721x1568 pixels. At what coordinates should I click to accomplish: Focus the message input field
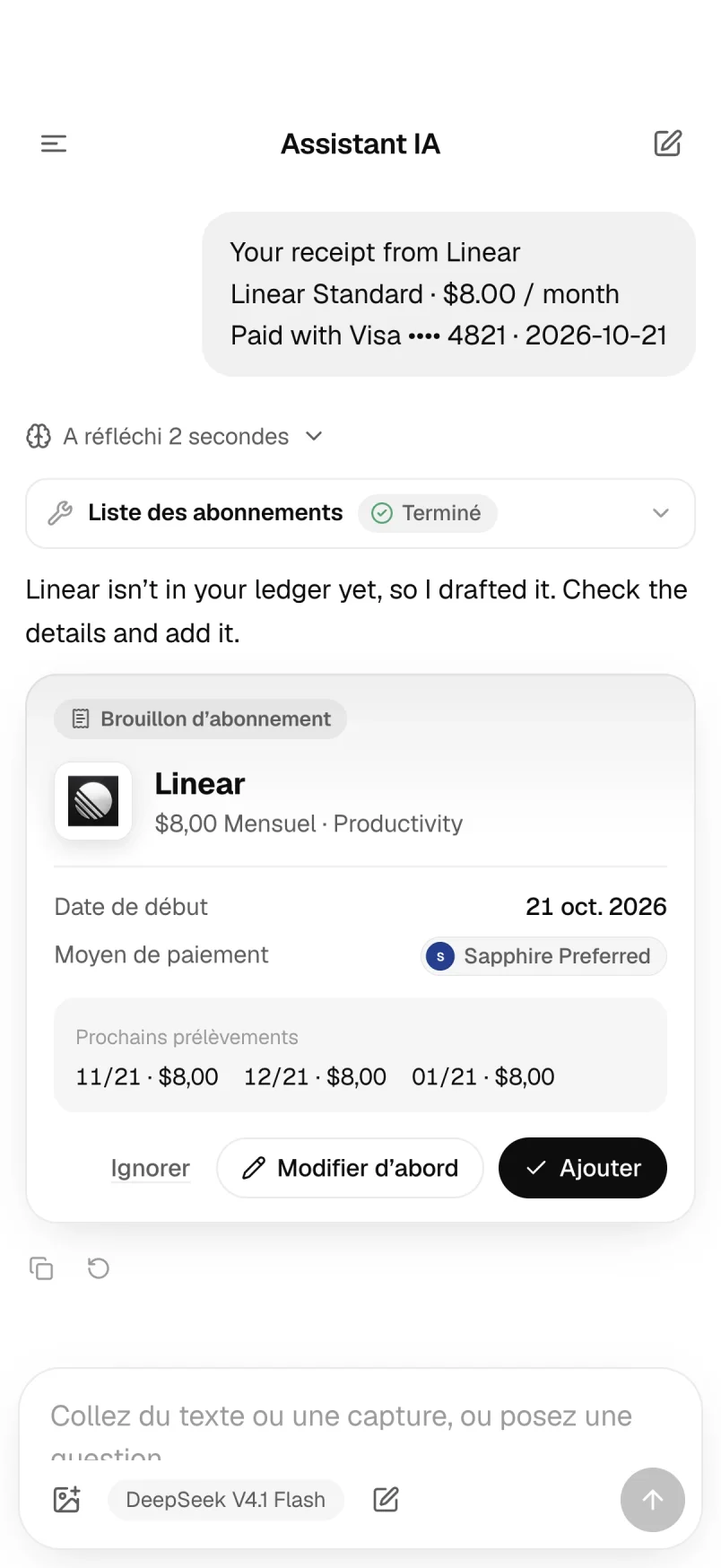click(341, 1426)
